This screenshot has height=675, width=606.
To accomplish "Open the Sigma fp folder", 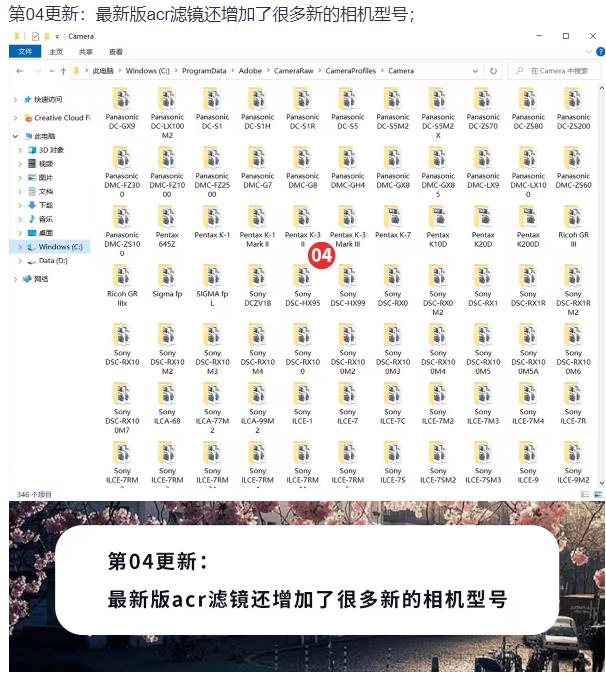I will [x=167, y=281].
